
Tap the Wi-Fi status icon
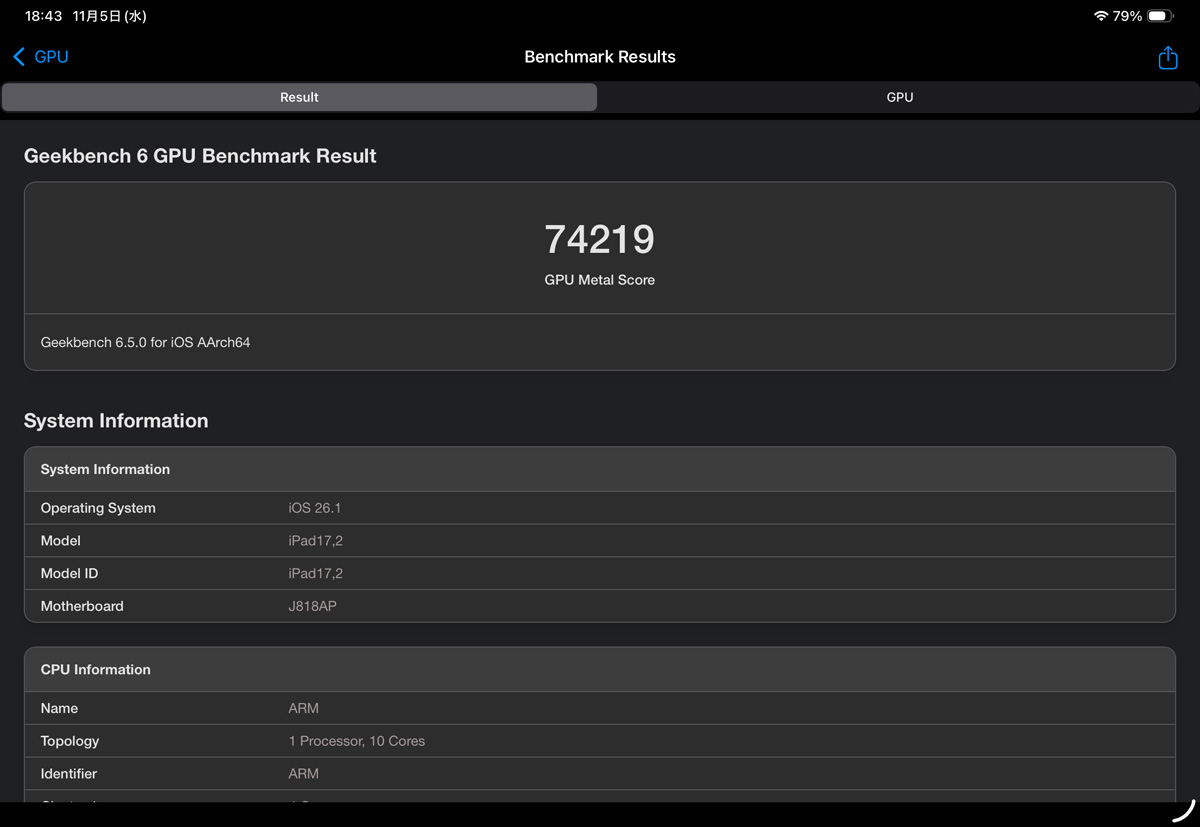[1100, 16]
